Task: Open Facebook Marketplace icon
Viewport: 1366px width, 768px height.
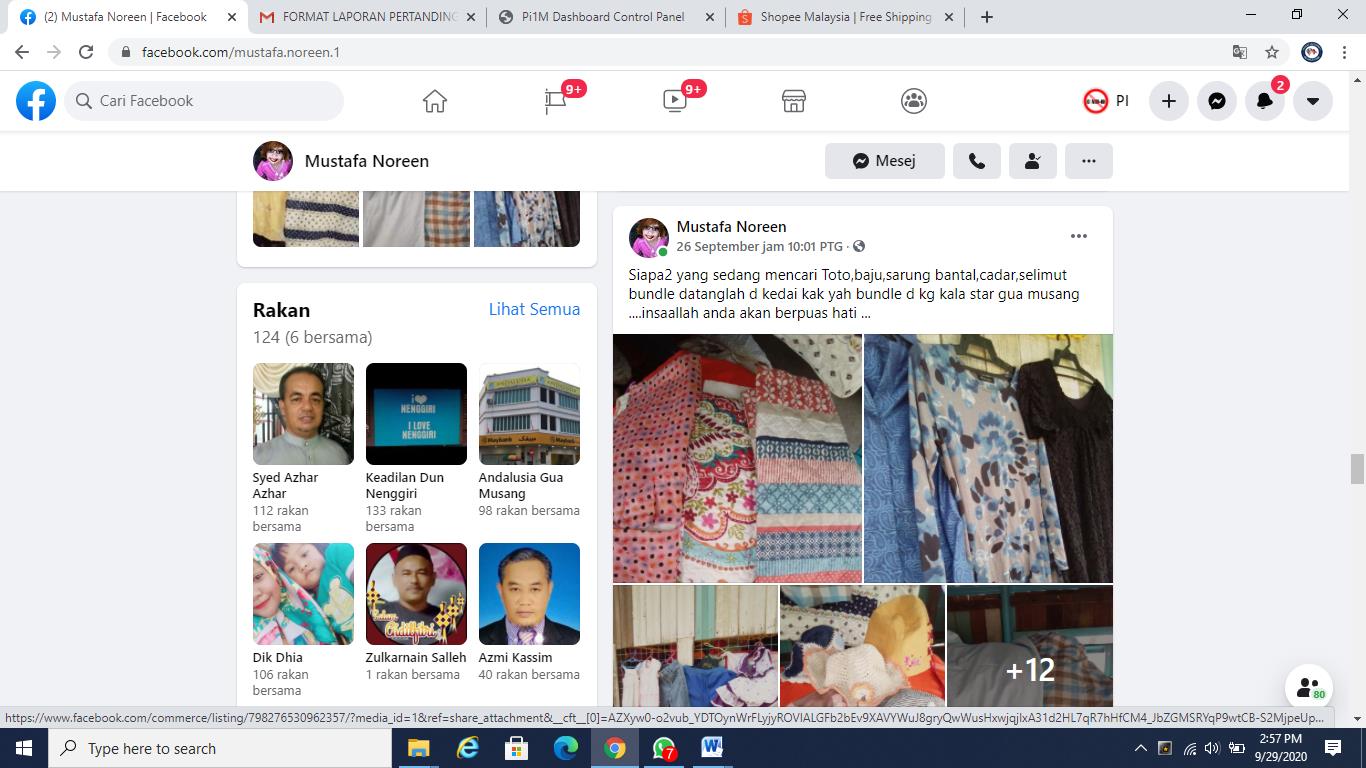Action: (794, 101)
